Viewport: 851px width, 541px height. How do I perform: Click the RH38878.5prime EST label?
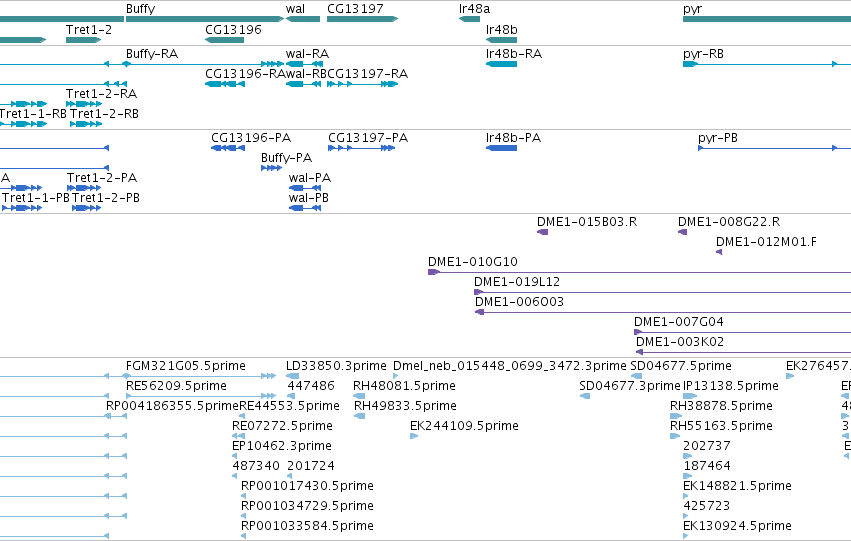tap(721, 406)
